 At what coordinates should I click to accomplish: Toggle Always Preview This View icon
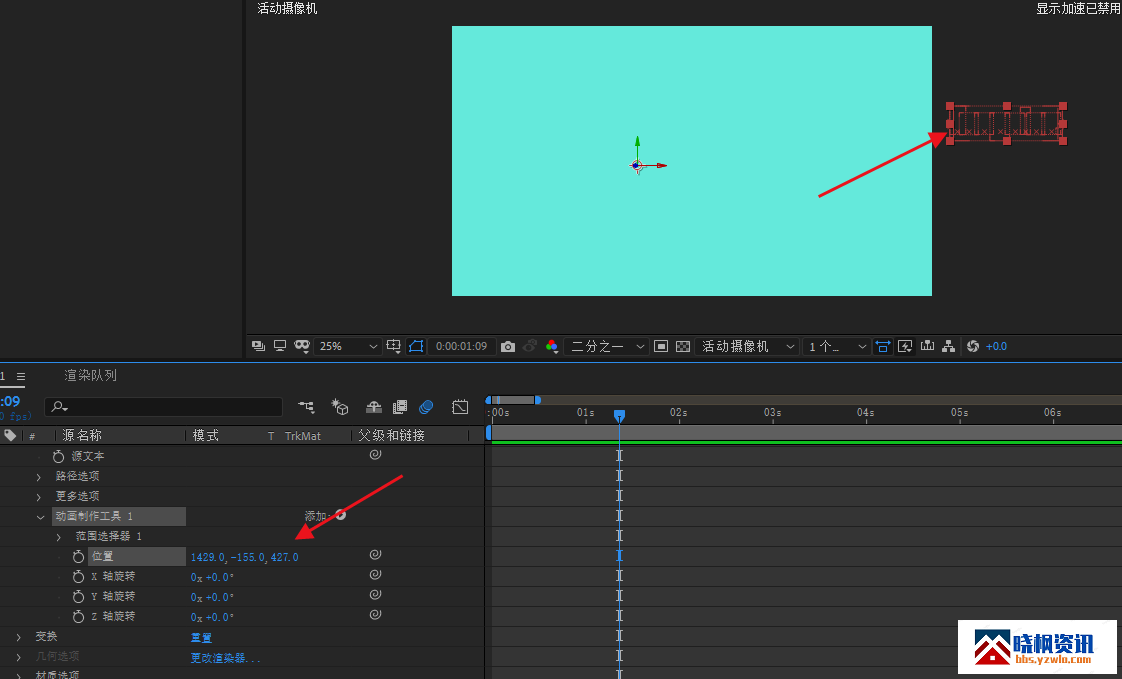click(258, 346)
